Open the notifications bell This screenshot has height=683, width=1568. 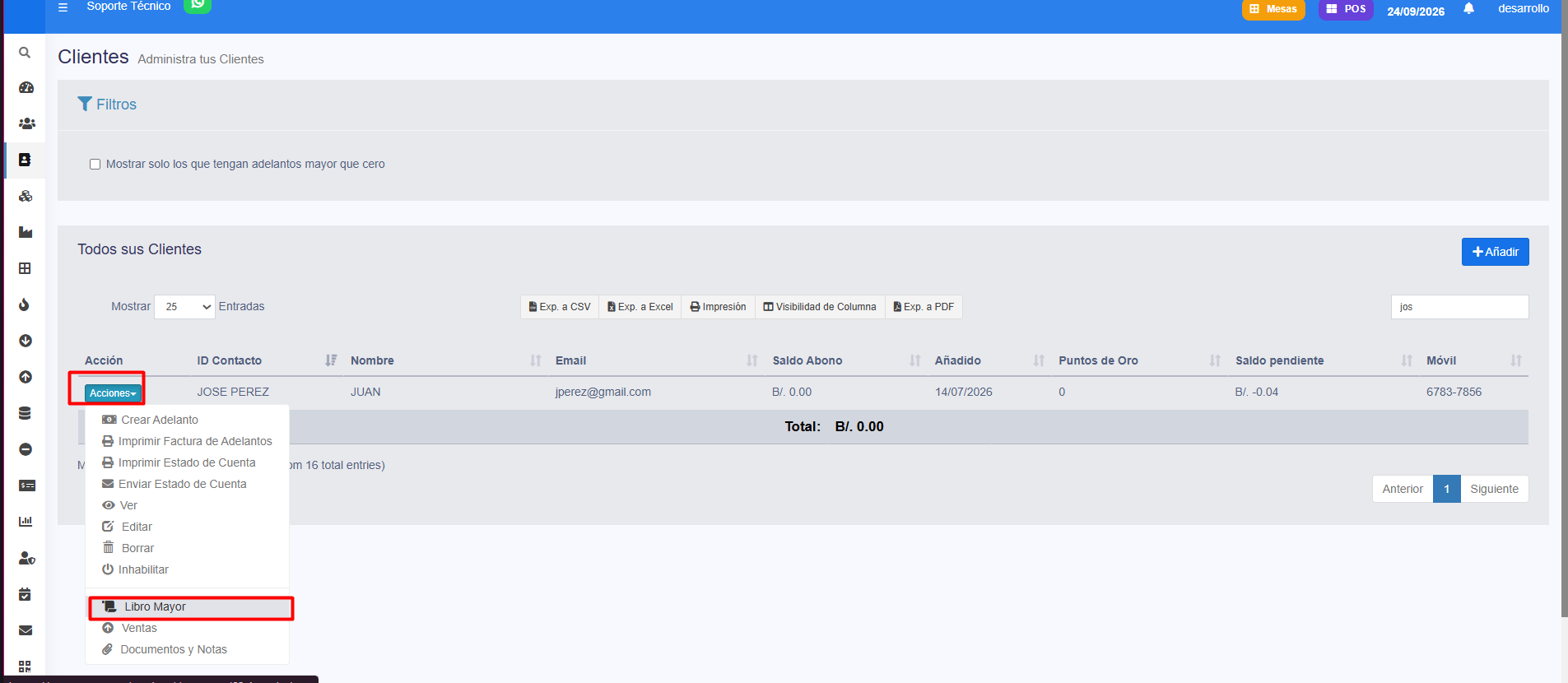pyautogui.click(x=1469, y=9)
